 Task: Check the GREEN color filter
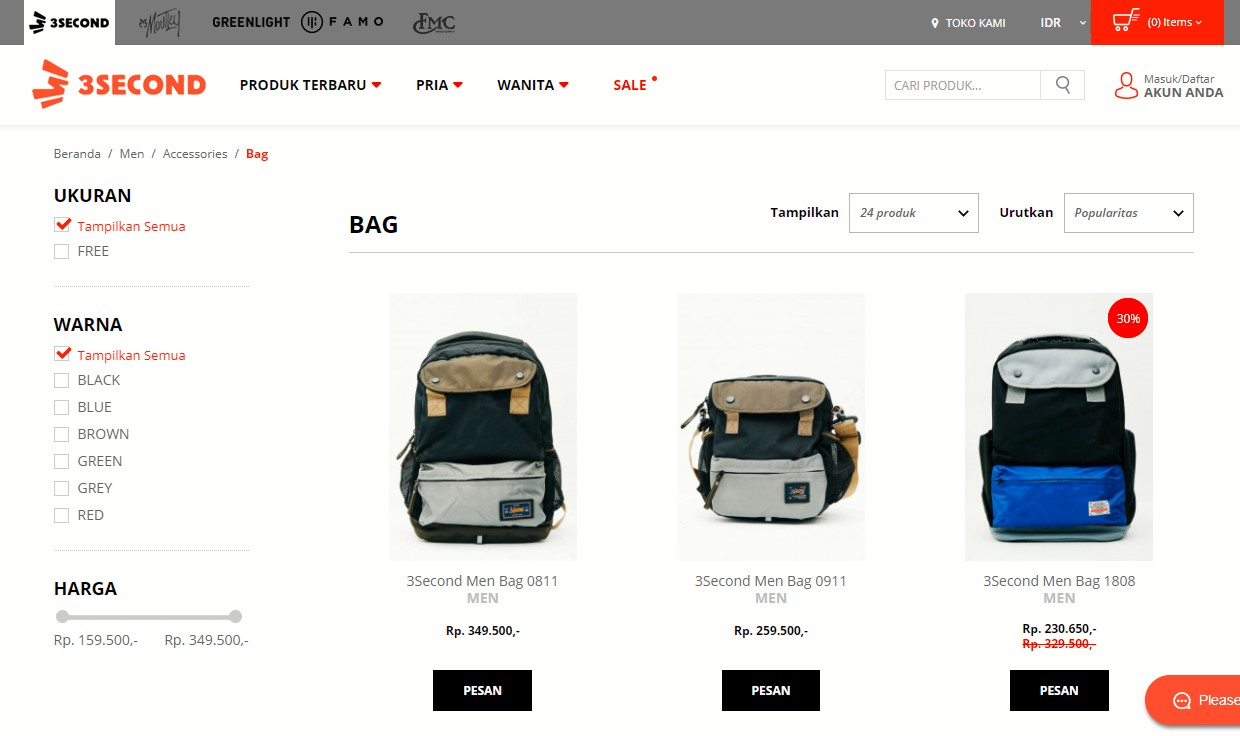62,462
